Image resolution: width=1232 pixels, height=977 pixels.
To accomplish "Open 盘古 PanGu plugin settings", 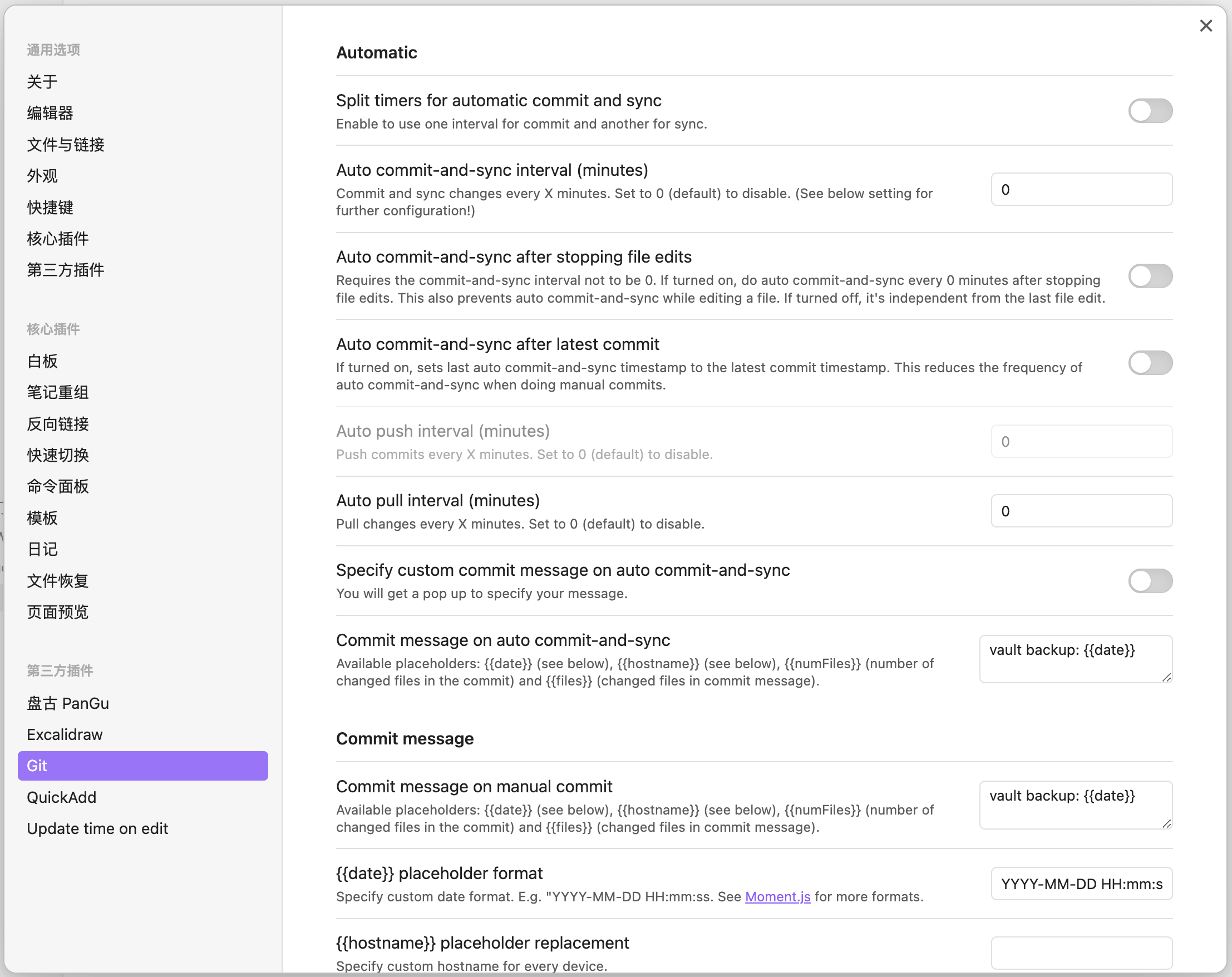I will point(68,703).
